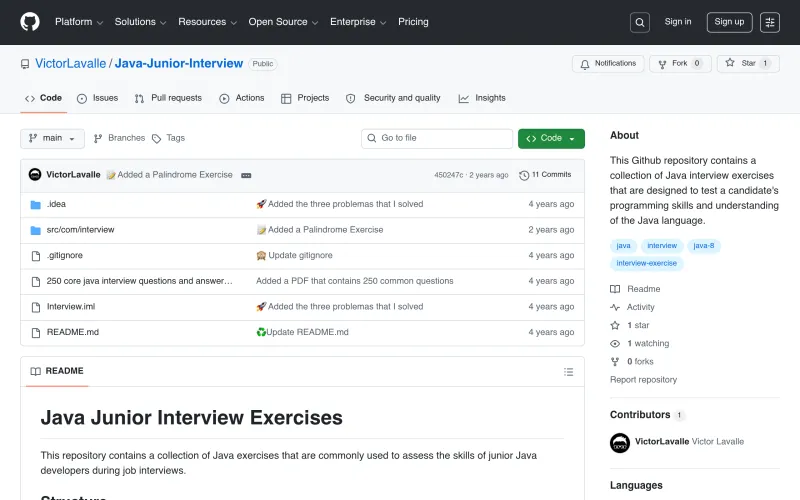The image size is (800, 500).
Task: Open the Java-Junior-Interview repository link
Action: click(x=179, y=64)
